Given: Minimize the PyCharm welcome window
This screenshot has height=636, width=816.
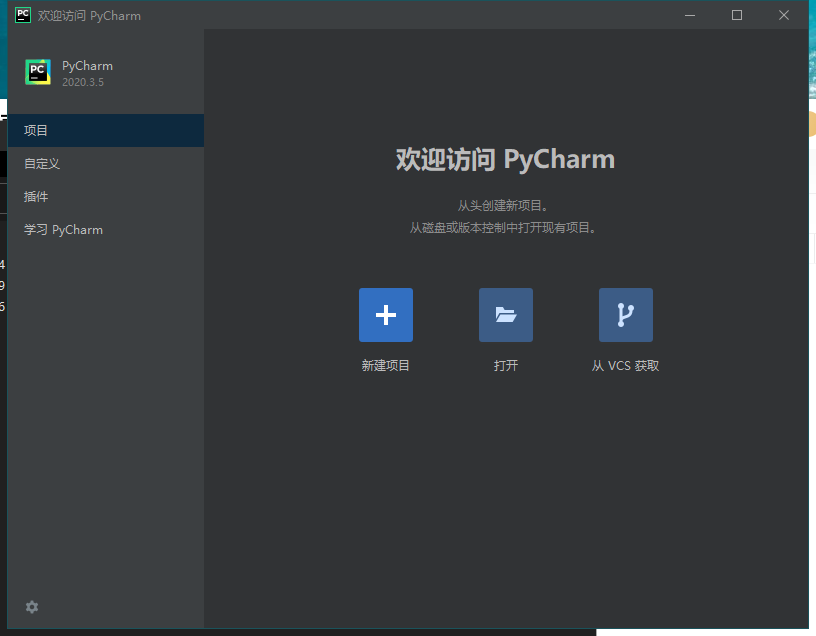Looking at the screenshot, I should point(690,15).
